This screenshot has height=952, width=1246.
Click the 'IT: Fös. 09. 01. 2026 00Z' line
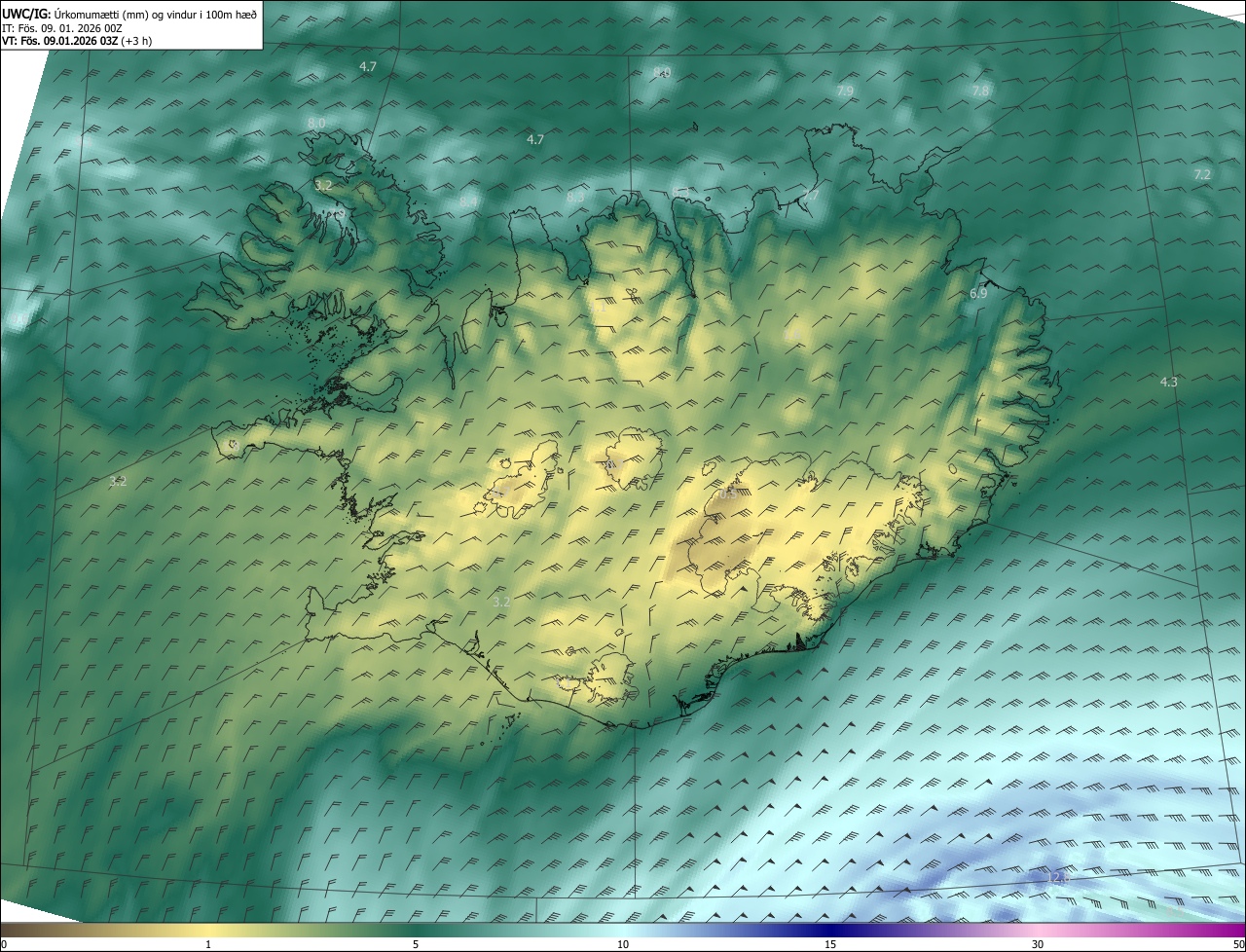coord(62,27)
